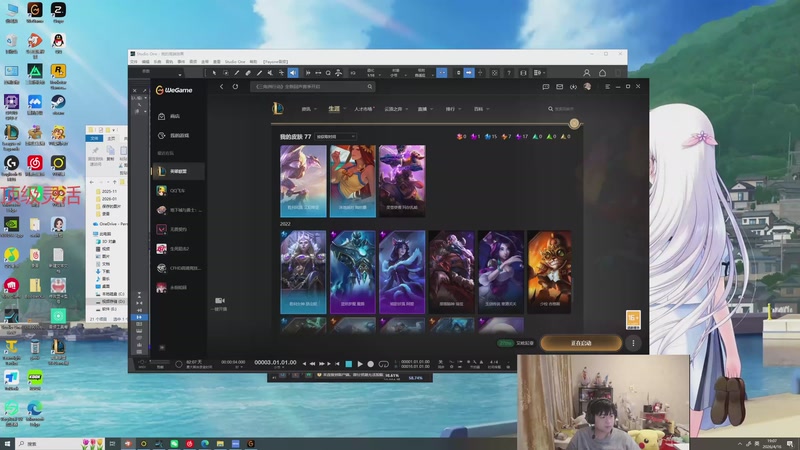The height and width of the screenshot is (450, 800).
Task: Open My Games icon in WeGame sidebar
Action: coord(162,136)
